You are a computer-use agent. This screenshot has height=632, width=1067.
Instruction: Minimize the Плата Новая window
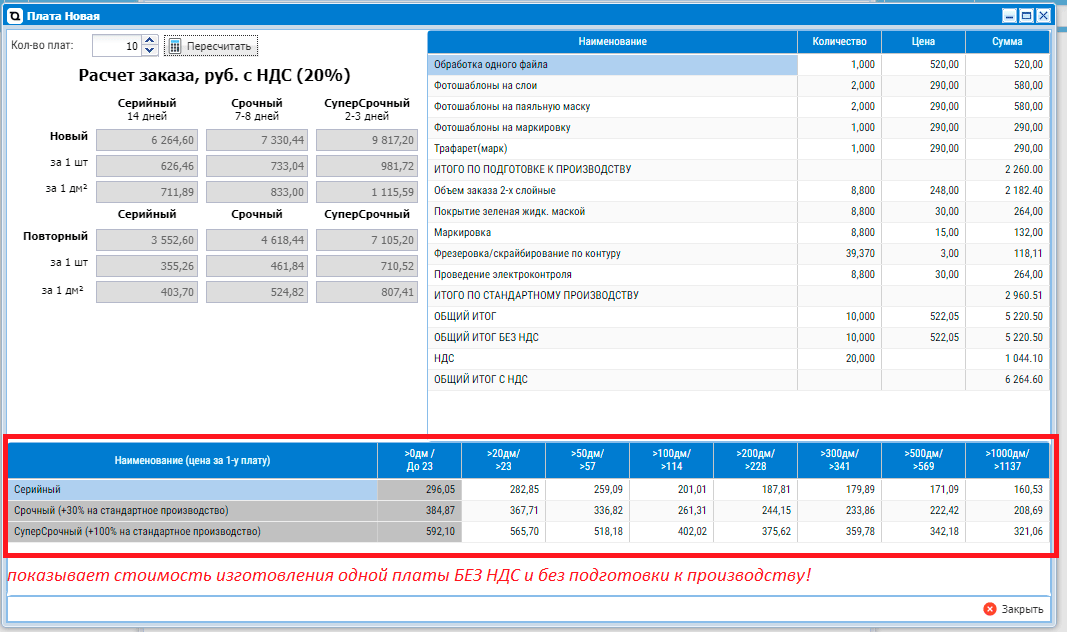click(1009, 16)
